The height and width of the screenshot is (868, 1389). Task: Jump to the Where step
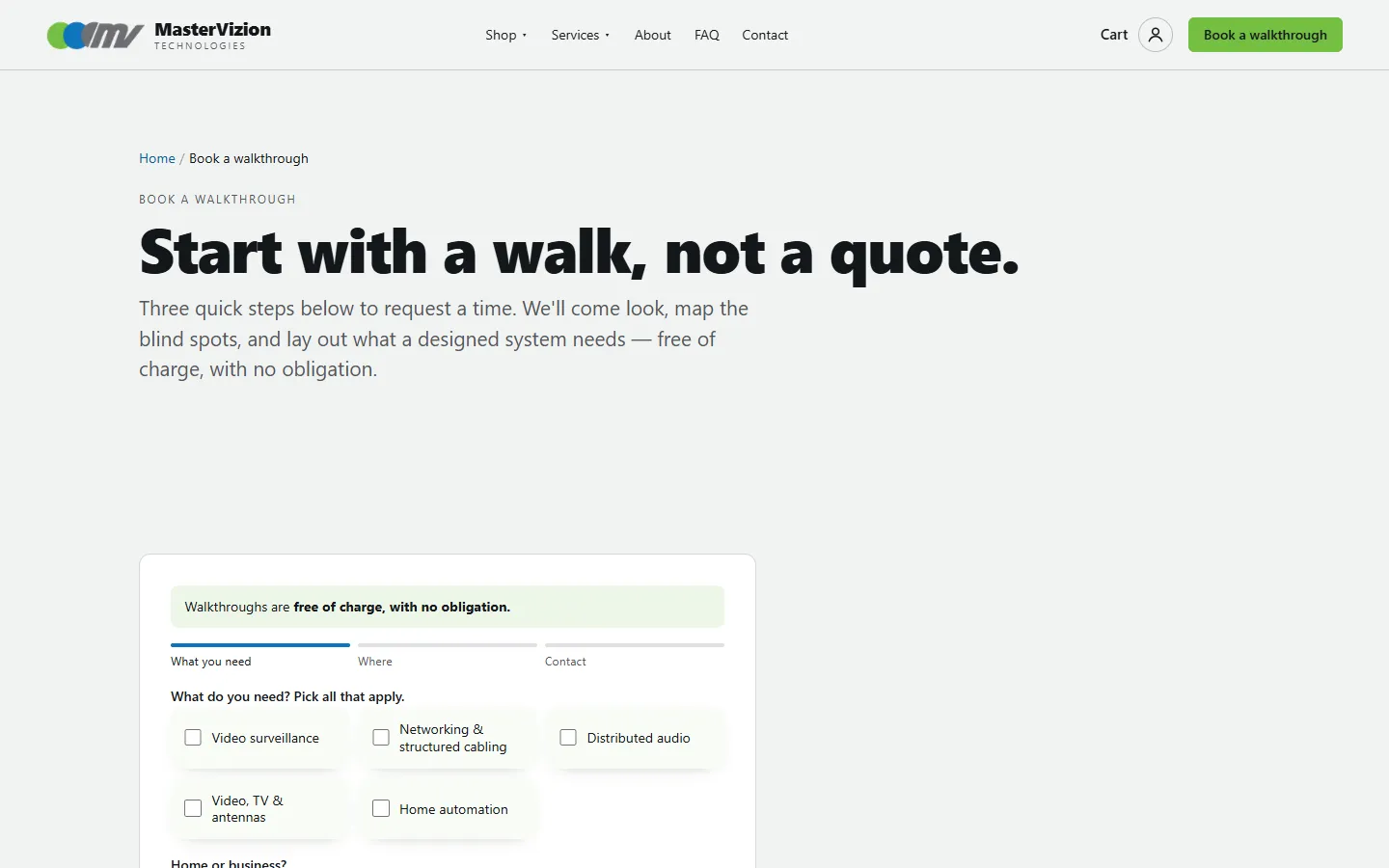pyautogui.click(x=448, y=656)
